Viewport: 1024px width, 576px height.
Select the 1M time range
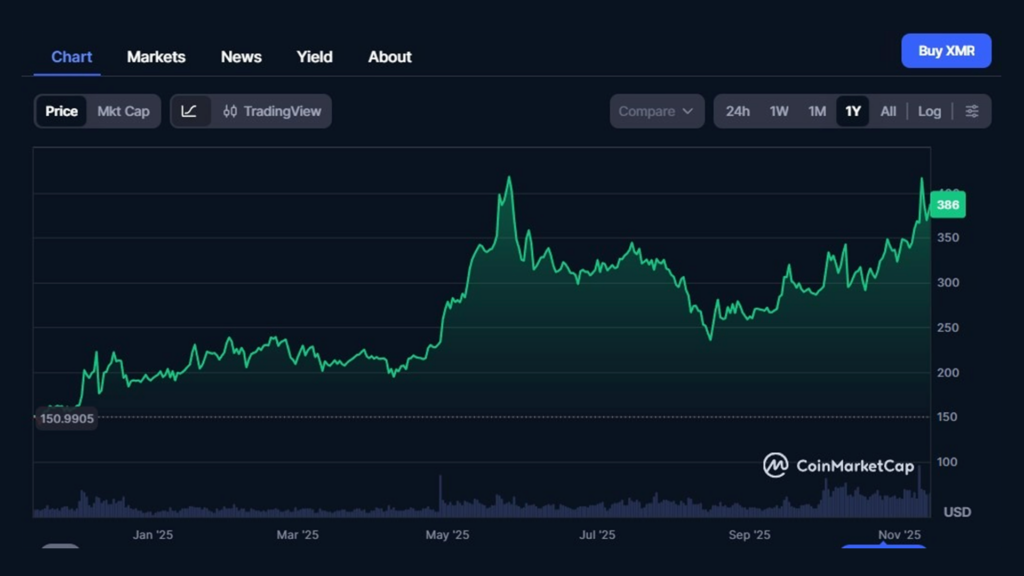coord(816,111)
